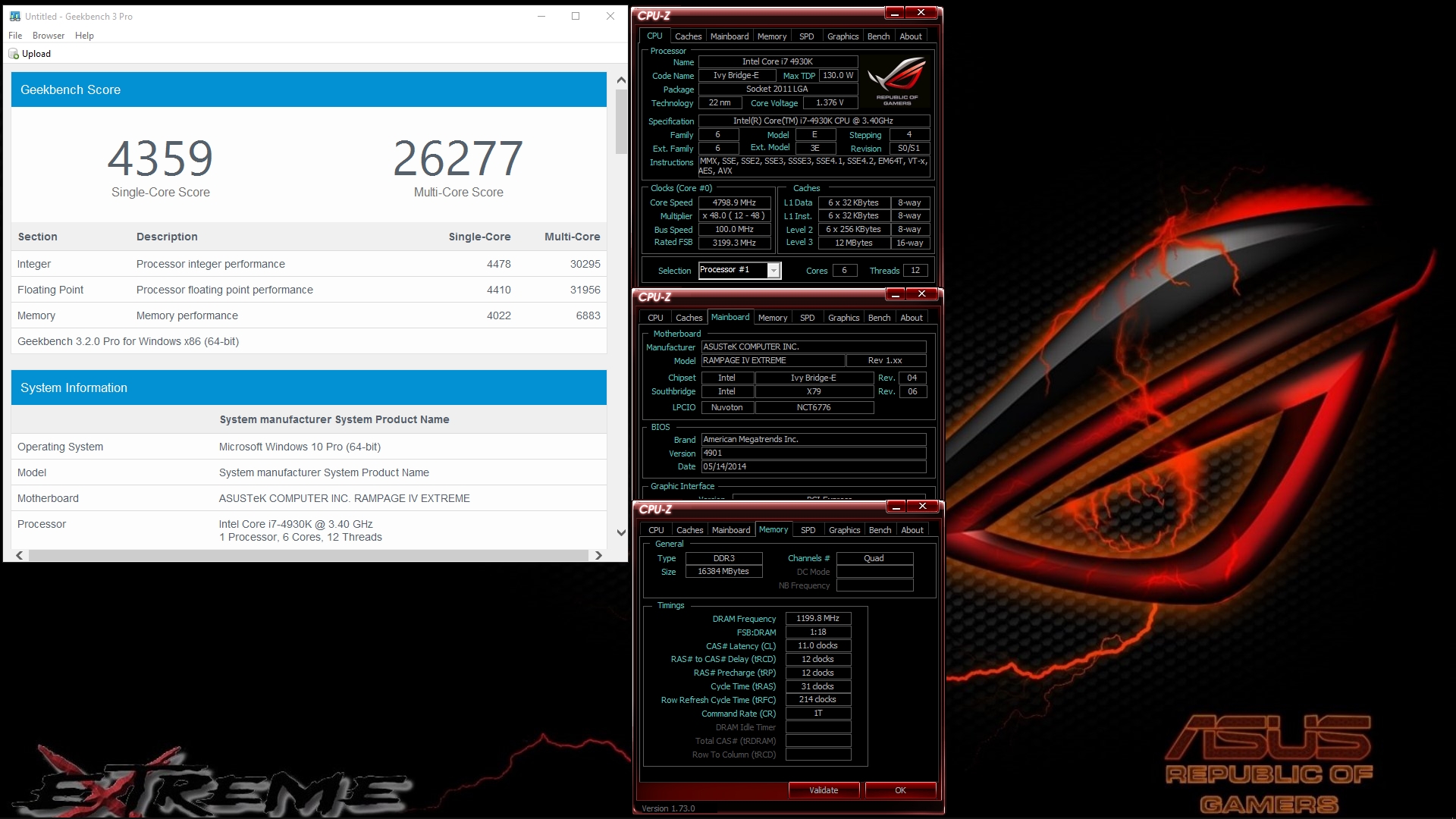Switch to SPD tab in top CPU-Z window
Image resolution: width=1456 pixels, height=819 pixels.
pos(807,36)
